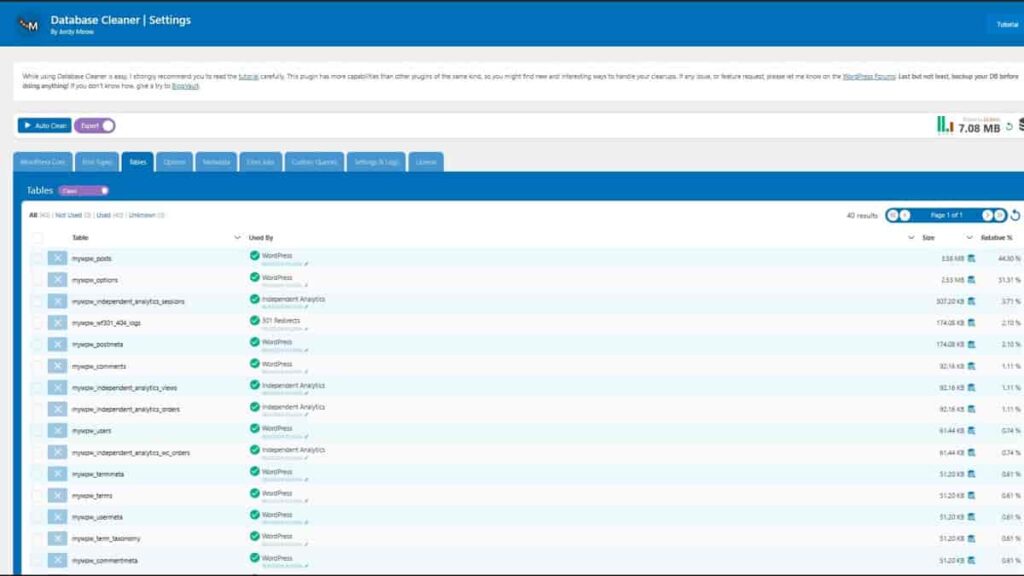Optimize icon next to mywpw_posts size
Screen dimensions: 1024x576
[971, 259]
